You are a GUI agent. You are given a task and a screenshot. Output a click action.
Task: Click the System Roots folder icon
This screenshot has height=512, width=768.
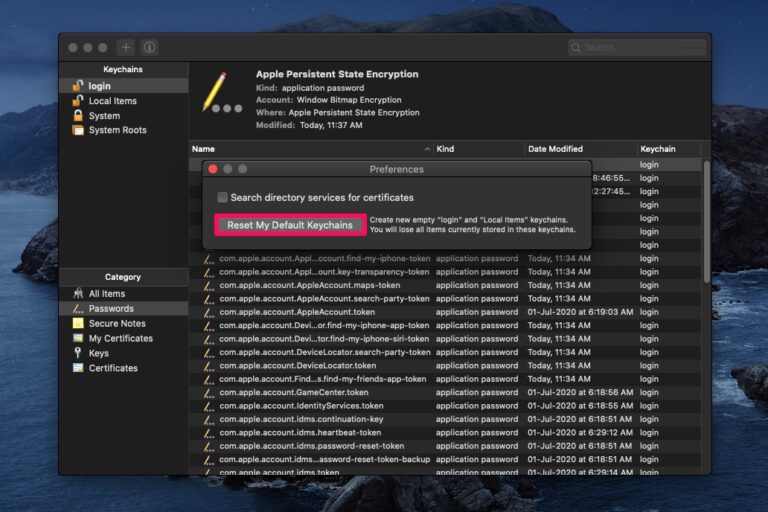[78, 130]
